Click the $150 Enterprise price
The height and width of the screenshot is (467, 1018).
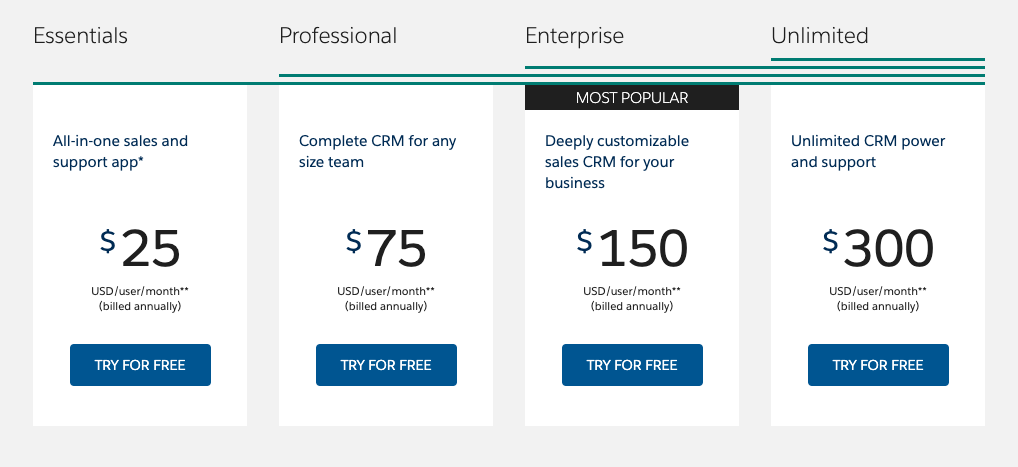click(x=632, y=248)
